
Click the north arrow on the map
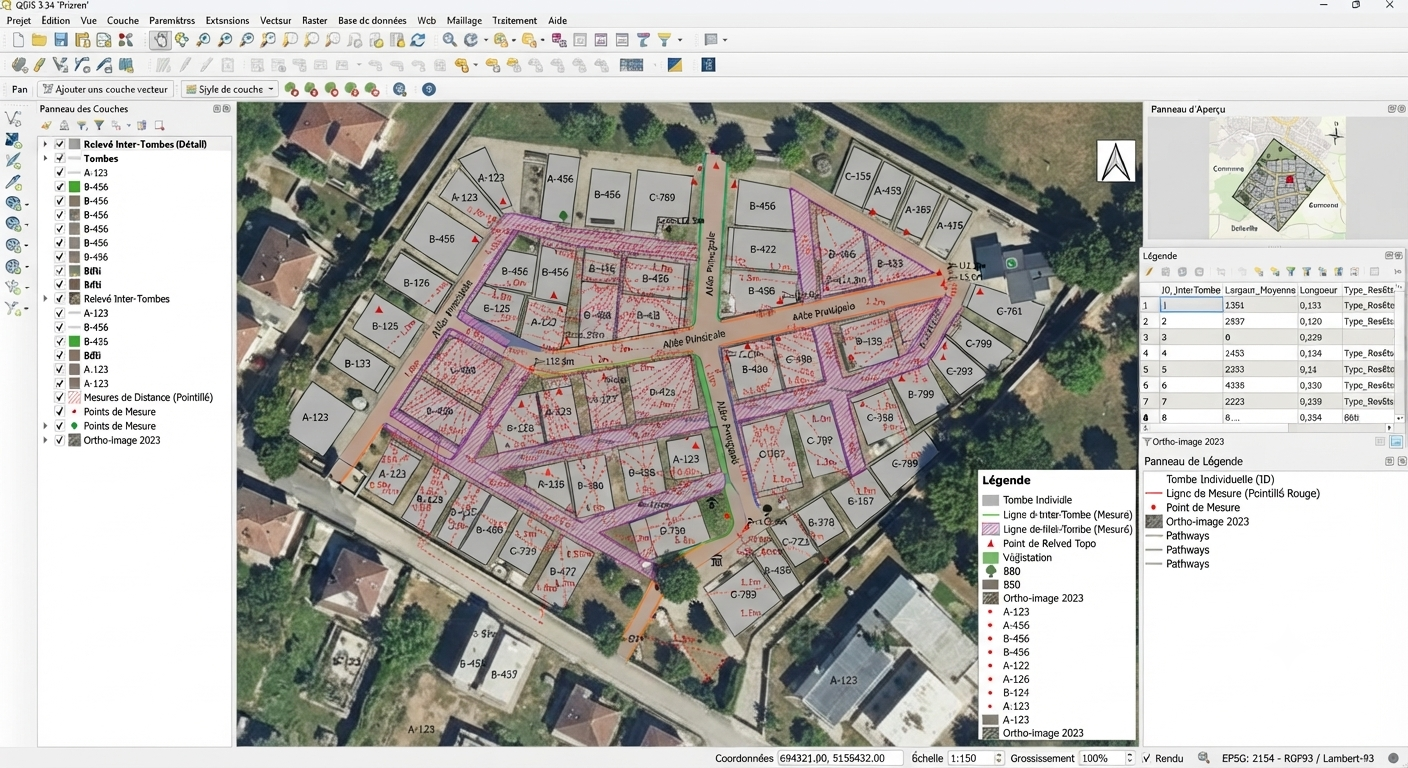1116,161
